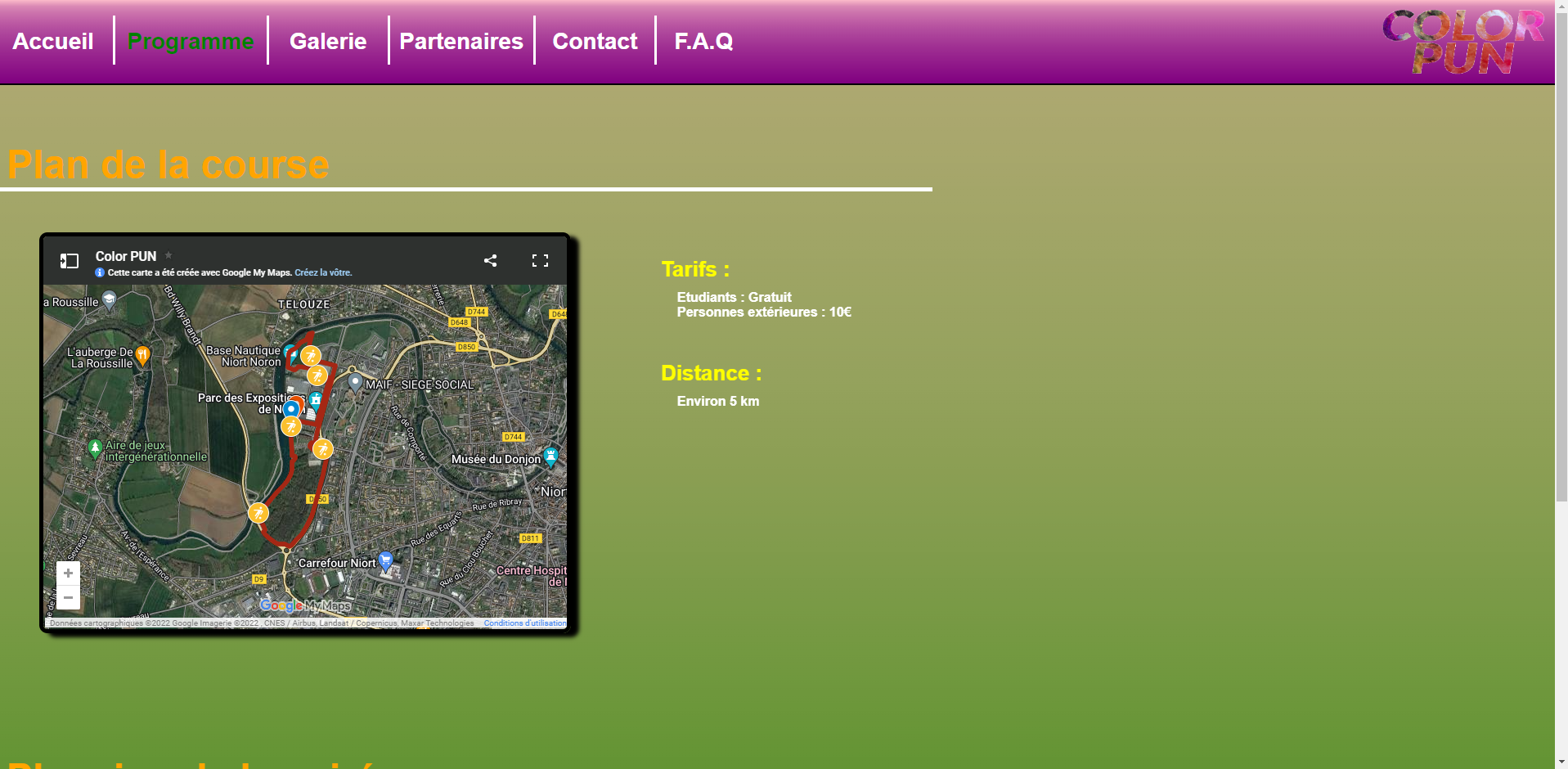Open the 'Conditions d'utilisation' map link
This screenshot has height=769, width=1568.
pos(524,623)
